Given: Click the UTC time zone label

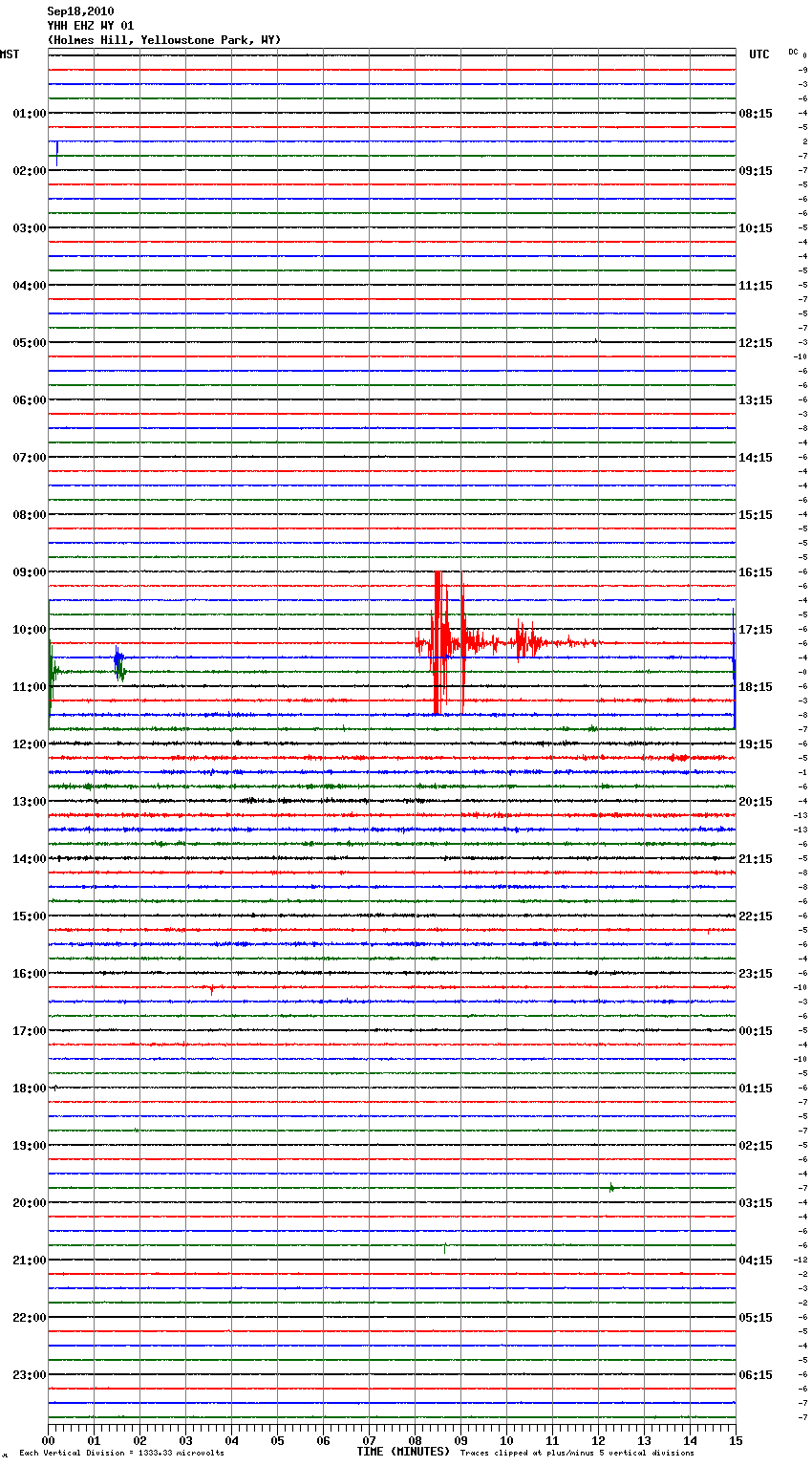Looking at the screenshot, I should click(x=759, y=54).
